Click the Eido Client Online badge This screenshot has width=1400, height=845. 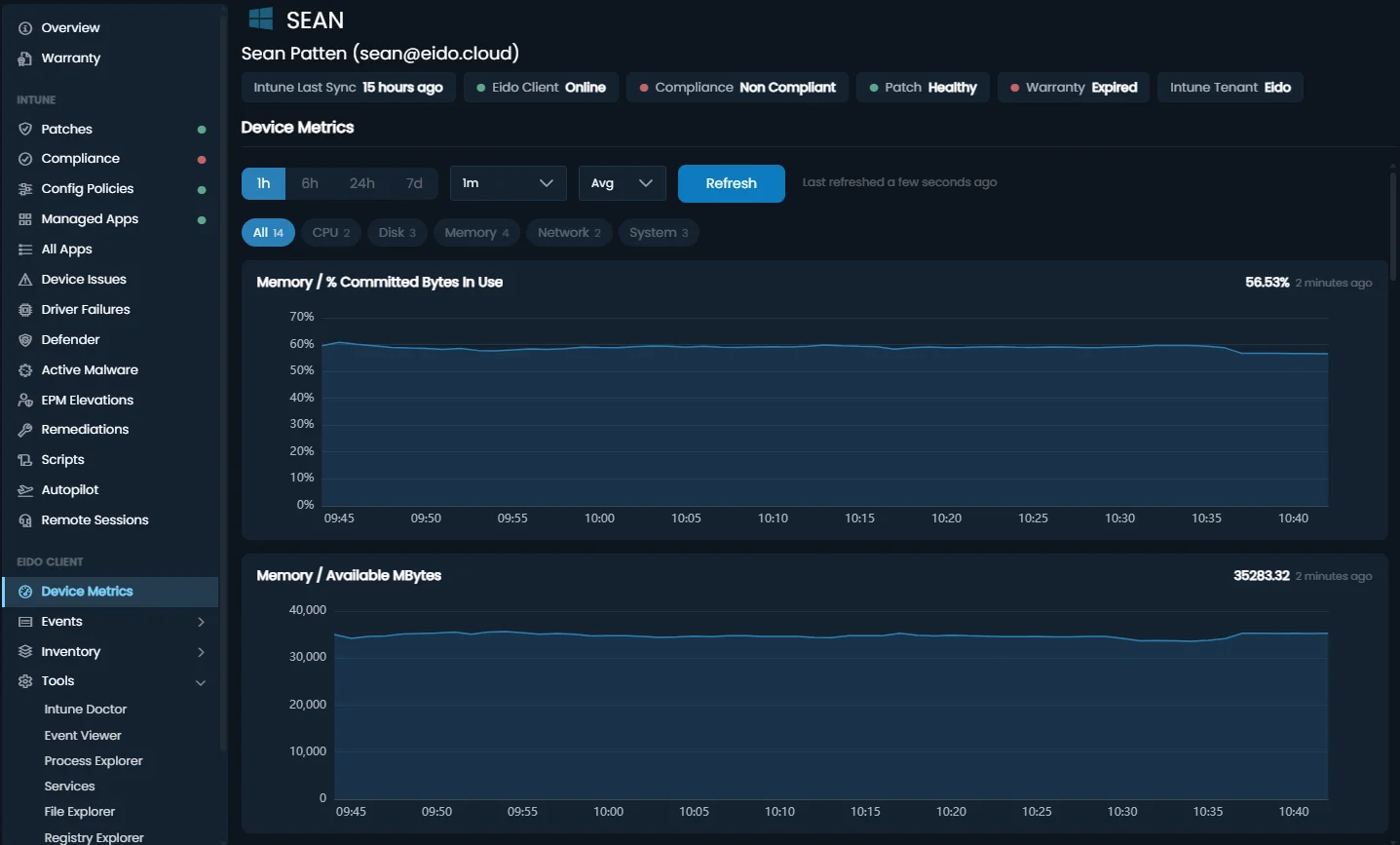(541, 88)
